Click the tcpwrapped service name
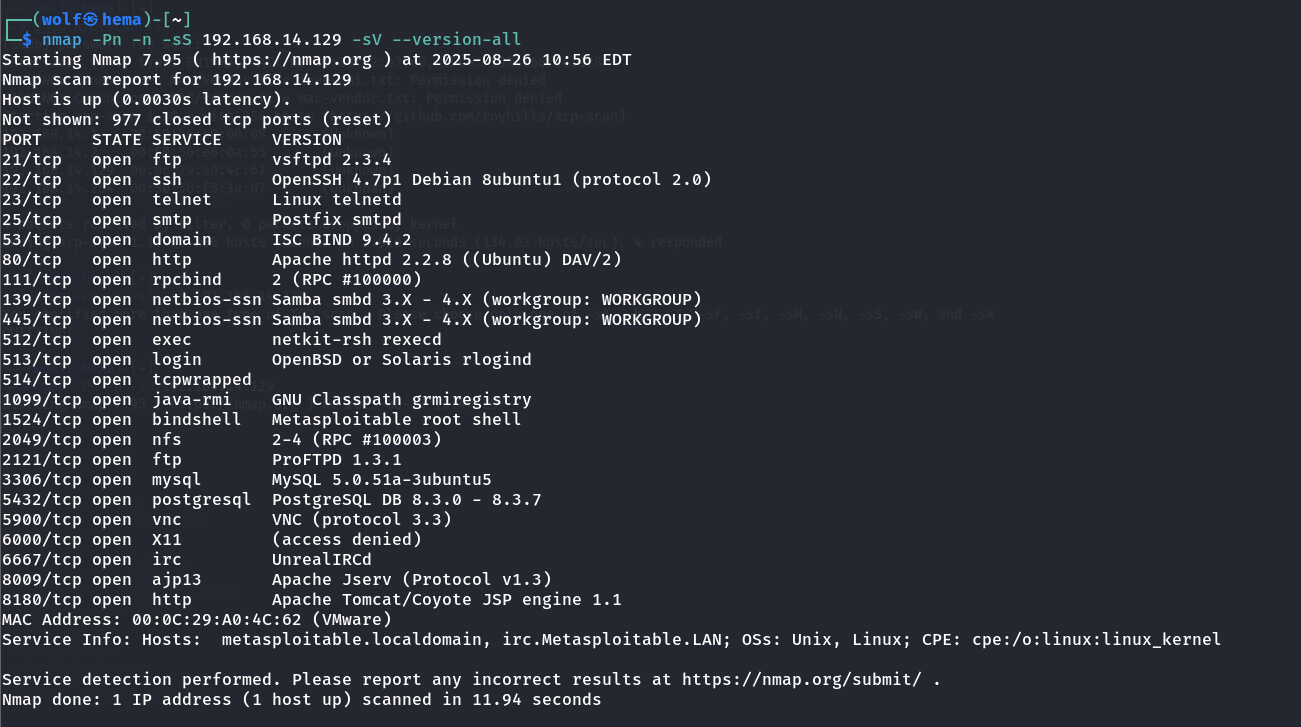The width and height of the screenshot is (1301, 727). click(x=201, y=380)
